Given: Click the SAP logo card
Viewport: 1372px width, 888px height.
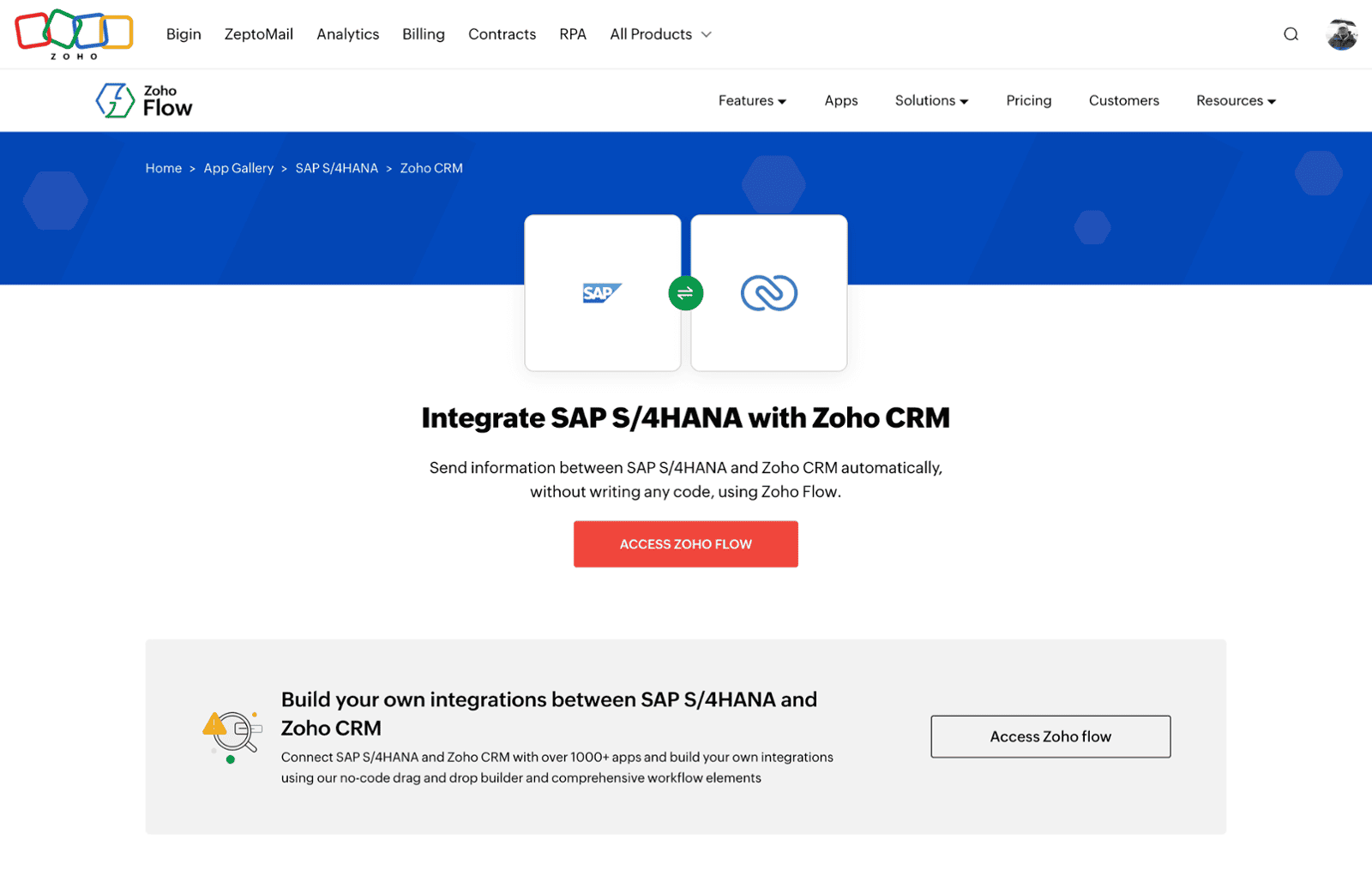Looking at the screenshot, I should pos(603,293).
